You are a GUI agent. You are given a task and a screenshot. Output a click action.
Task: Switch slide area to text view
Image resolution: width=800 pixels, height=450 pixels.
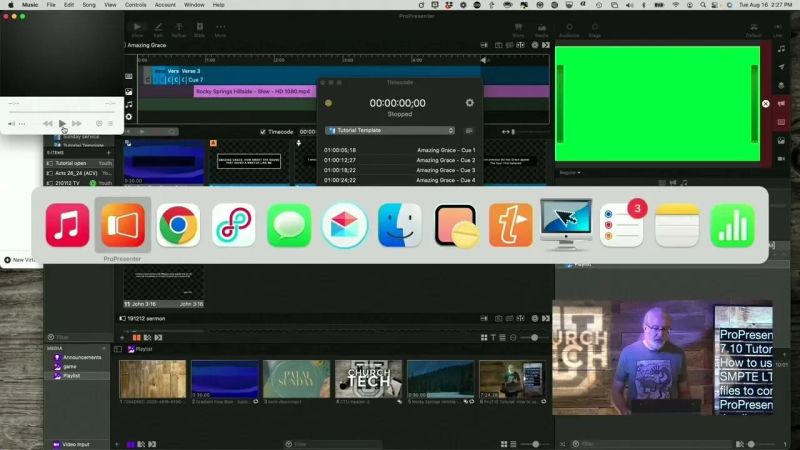tap(493, 337)
